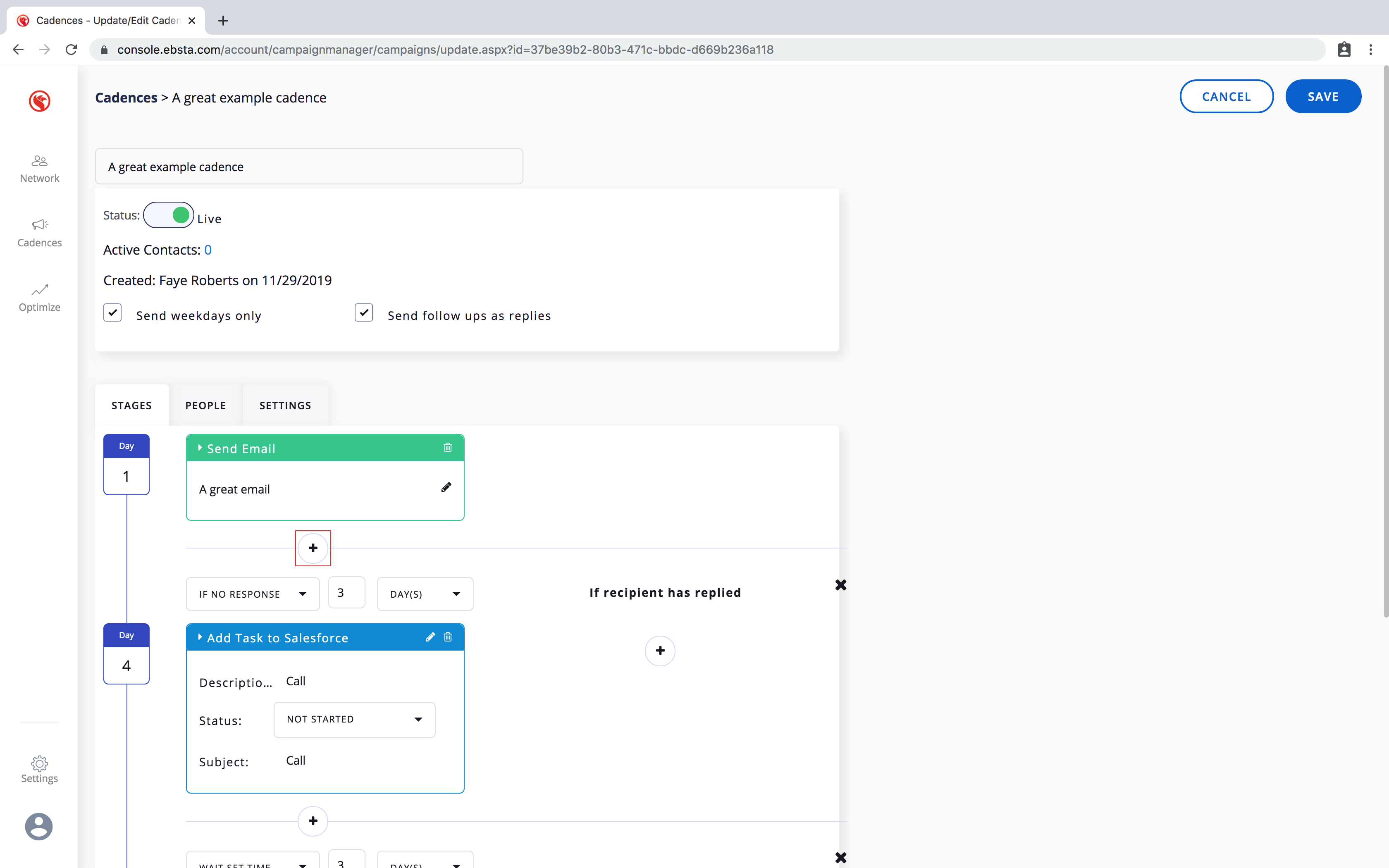Toggle the Live status switch
1389x868 pixels.
click(169, 215)
